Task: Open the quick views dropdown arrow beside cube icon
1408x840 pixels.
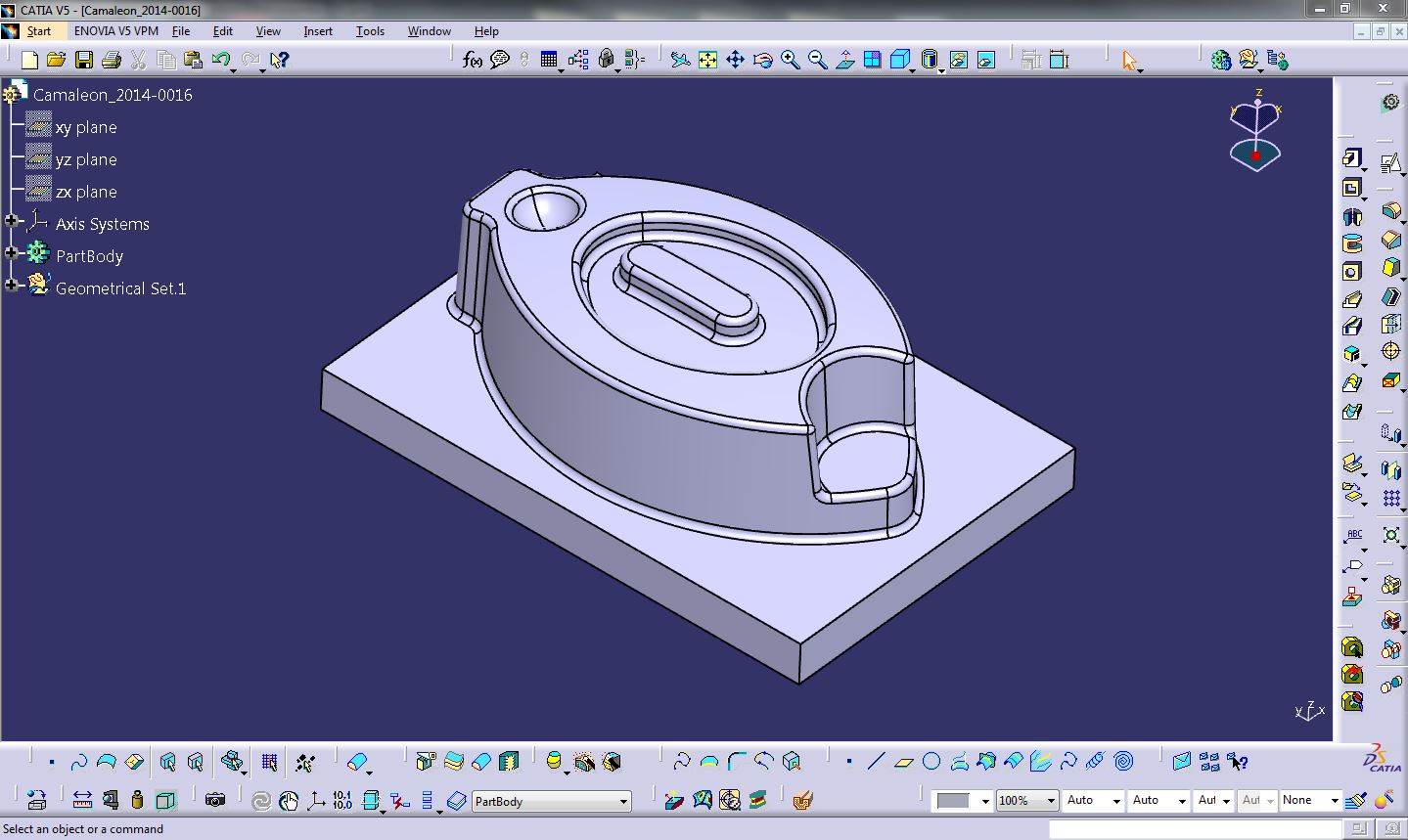Action: point(912,69)
